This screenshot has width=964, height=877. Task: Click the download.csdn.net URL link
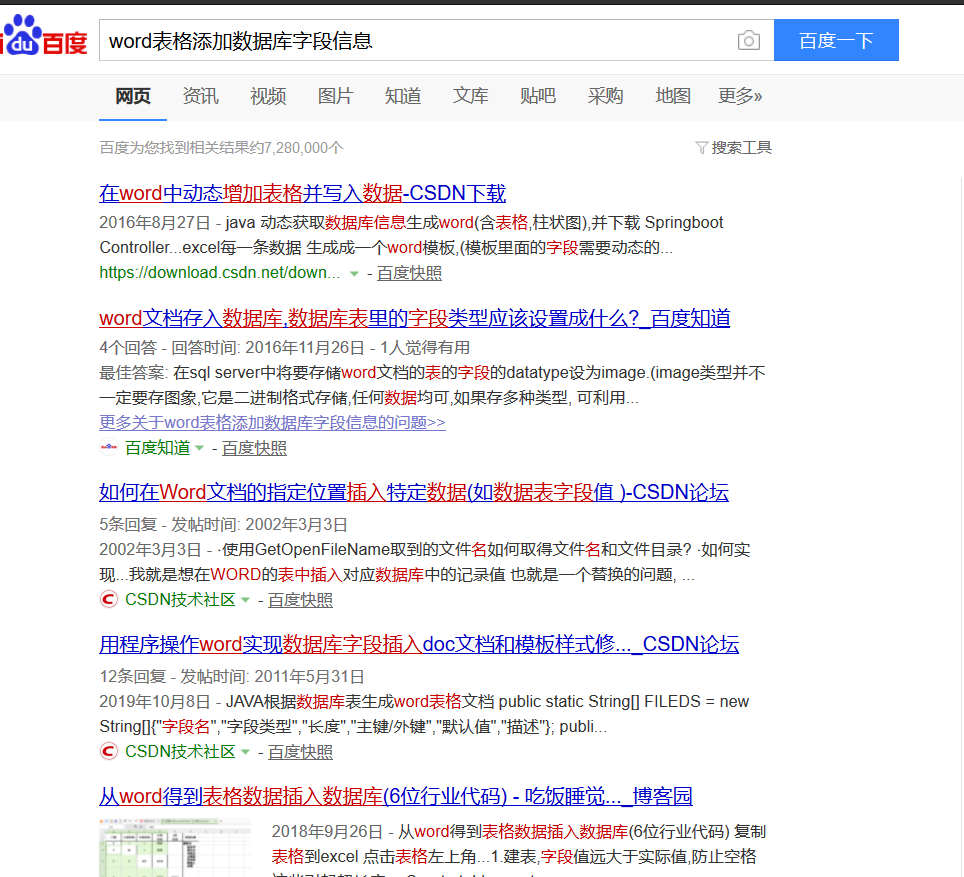click(219, 272)
